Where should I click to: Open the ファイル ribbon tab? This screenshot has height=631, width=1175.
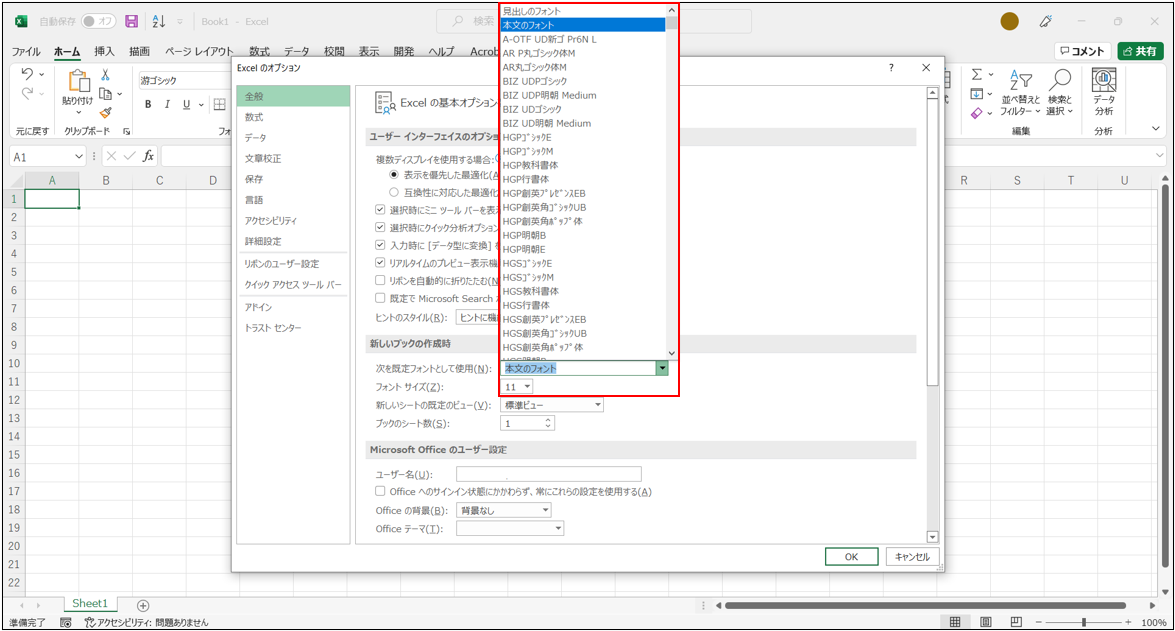coord(25,51)
